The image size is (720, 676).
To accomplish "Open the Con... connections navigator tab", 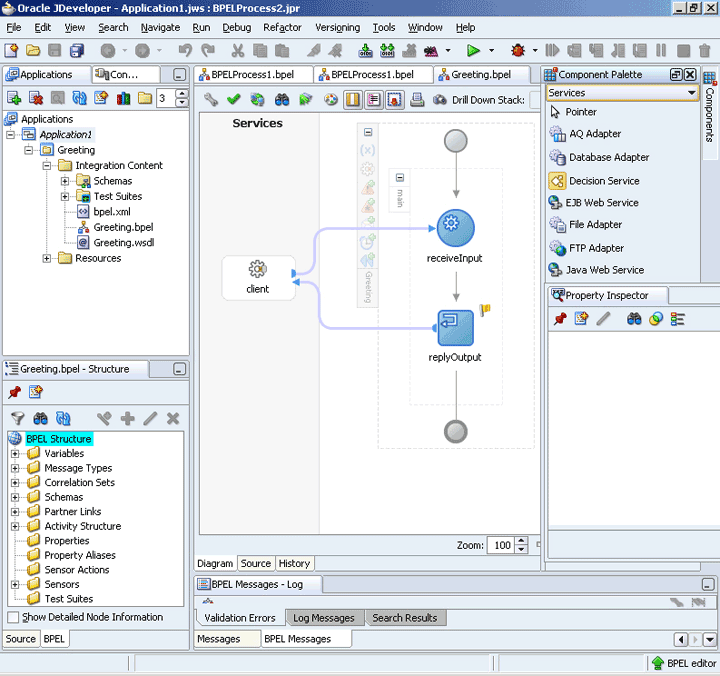I will click(124, 74).
